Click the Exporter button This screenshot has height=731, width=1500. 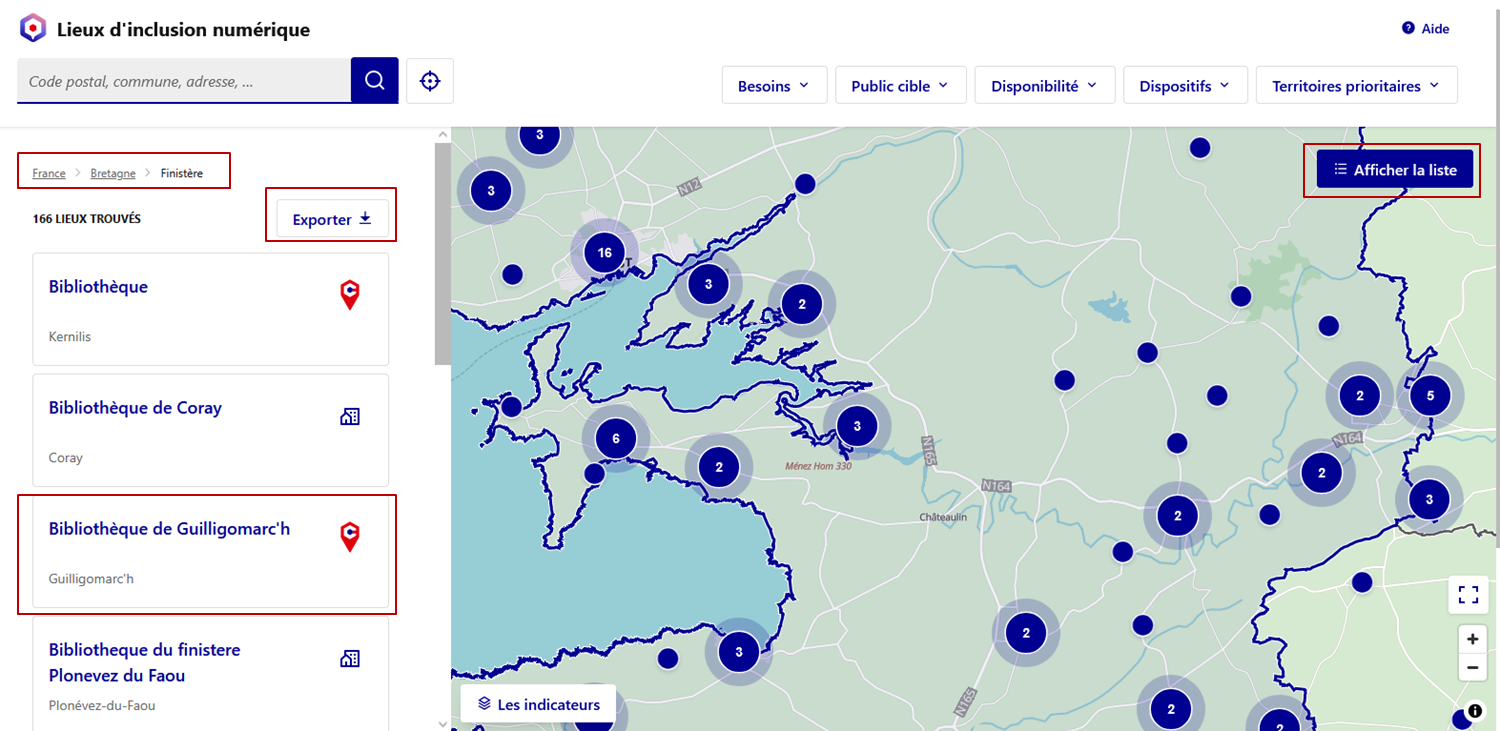pyautogui.click(x=332, y=219)
